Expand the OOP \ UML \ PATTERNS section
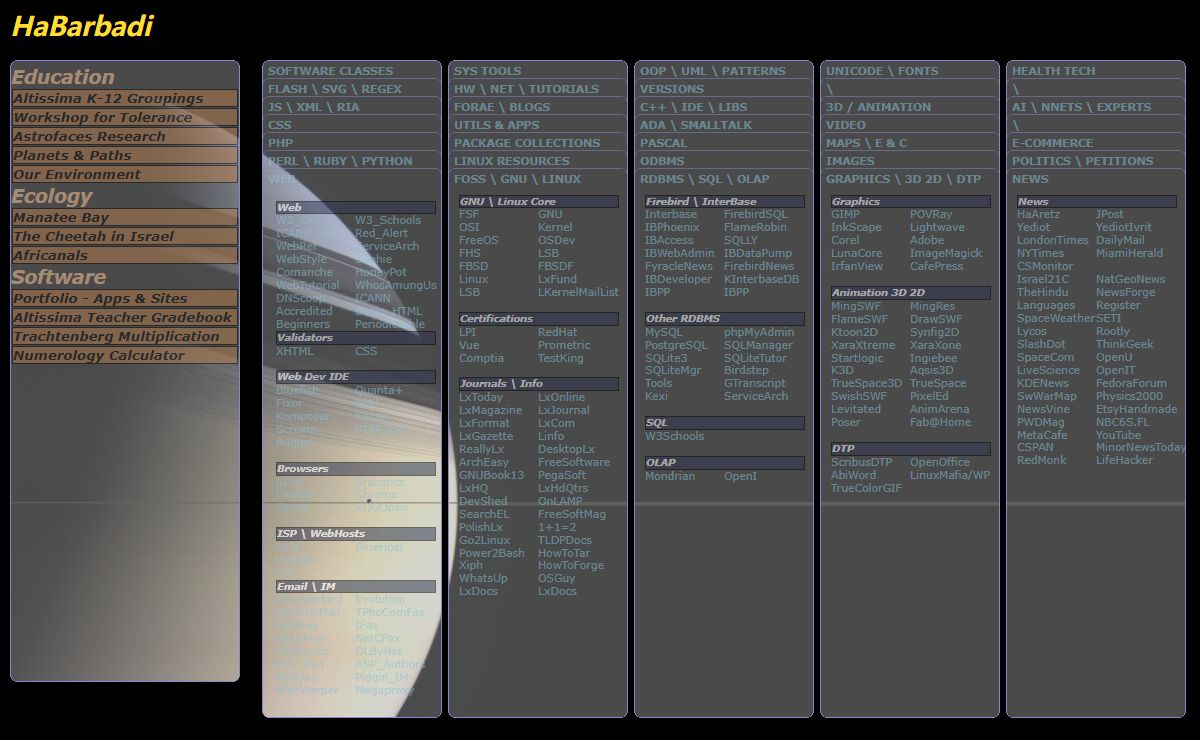This screenshot has width=1200, height=740. click(x=723, y=71)
